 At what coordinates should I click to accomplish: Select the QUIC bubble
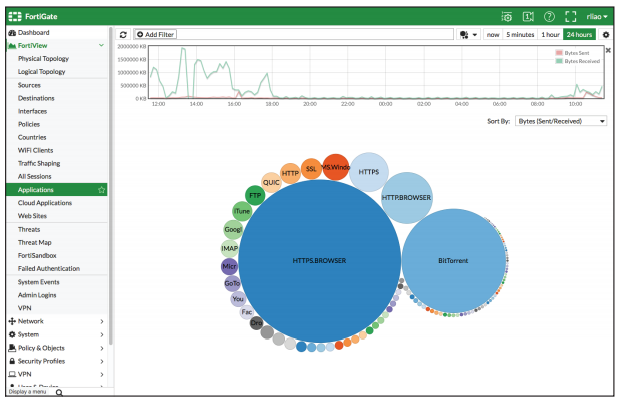point(271,182)
